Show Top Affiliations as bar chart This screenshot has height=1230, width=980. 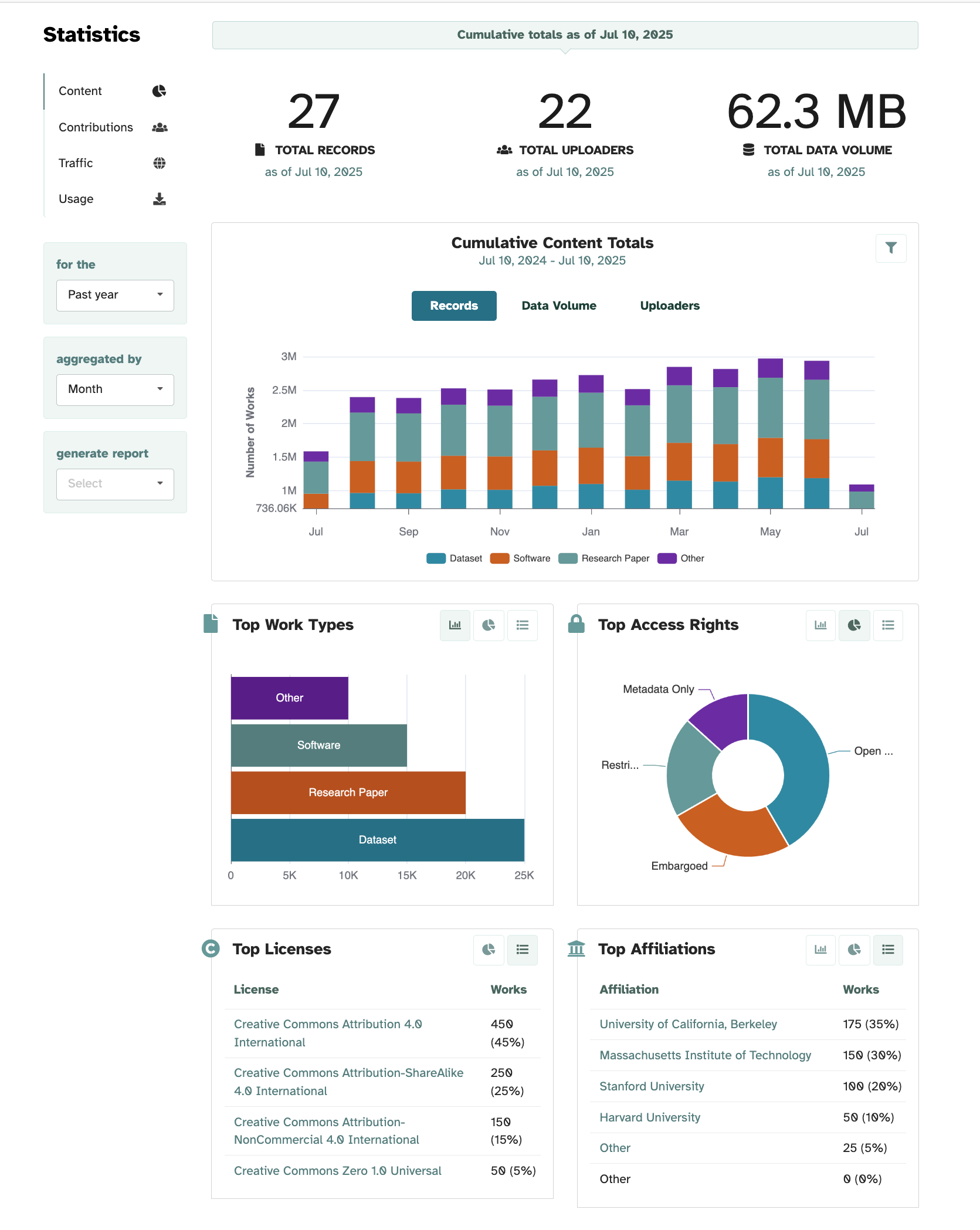[x=820, y=950]
